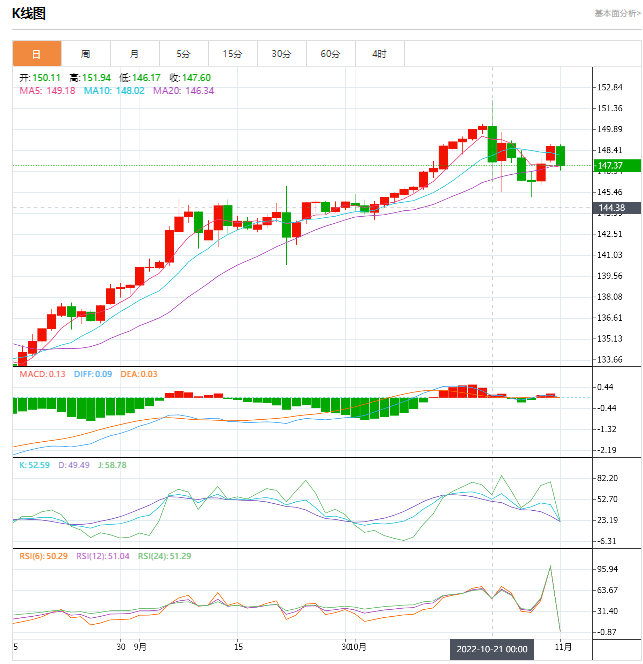Click the 9月 label on the time axis
This screenshot has width=643, height=664.
click(140, 647)
